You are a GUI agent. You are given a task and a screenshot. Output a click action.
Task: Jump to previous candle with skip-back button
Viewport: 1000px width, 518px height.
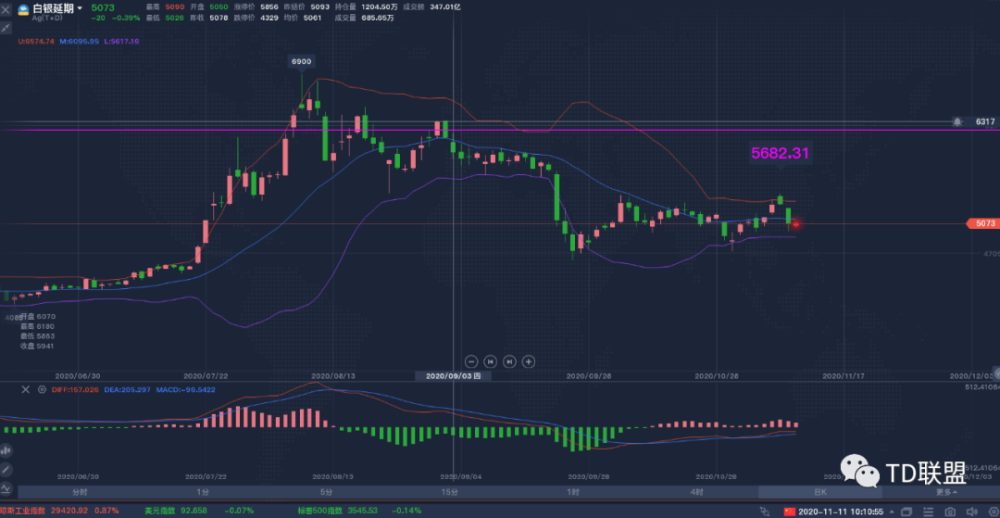pos(490,361)
